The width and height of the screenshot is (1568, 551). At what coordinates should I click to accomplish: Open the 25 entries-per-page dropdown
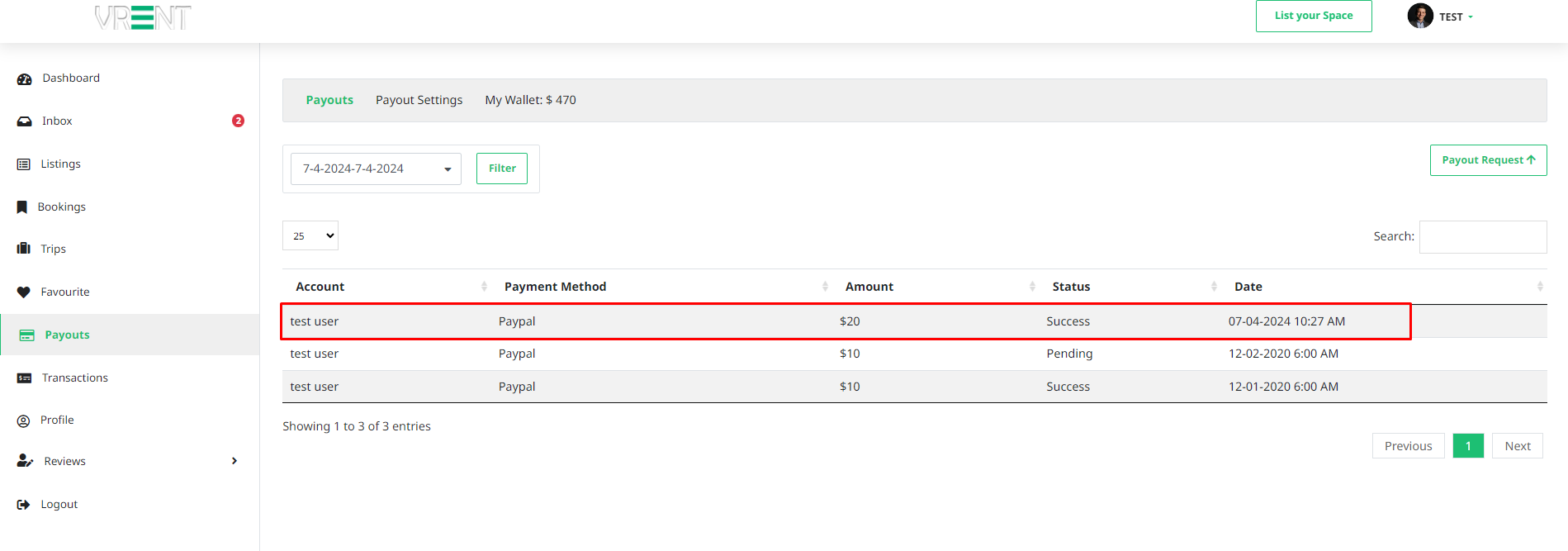click(310, 236)
